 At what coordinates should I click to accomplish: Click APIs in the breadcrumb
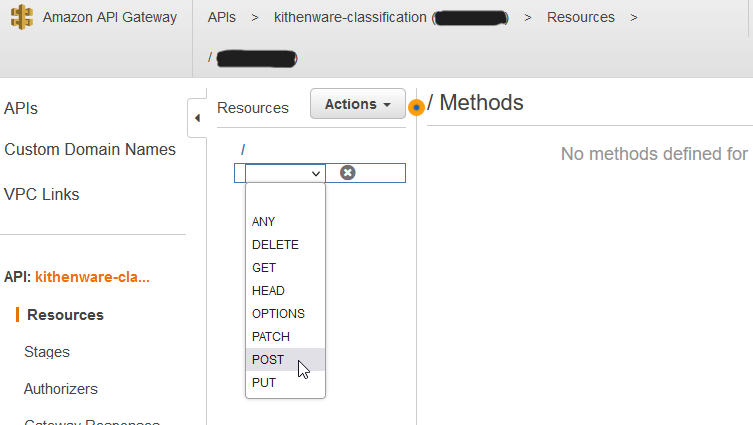coord(221,17)
